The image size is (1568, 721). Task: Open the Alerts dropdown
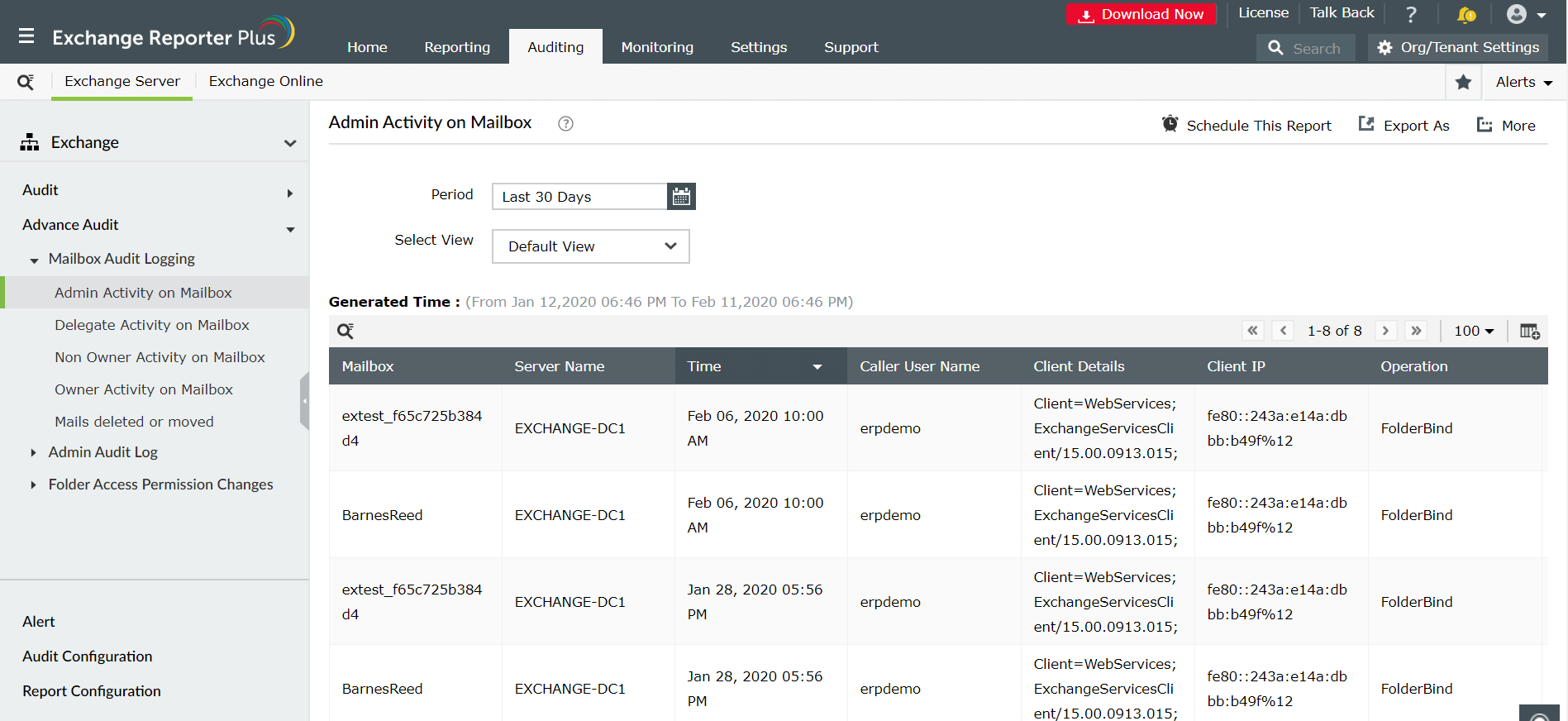pos(1524,82)
